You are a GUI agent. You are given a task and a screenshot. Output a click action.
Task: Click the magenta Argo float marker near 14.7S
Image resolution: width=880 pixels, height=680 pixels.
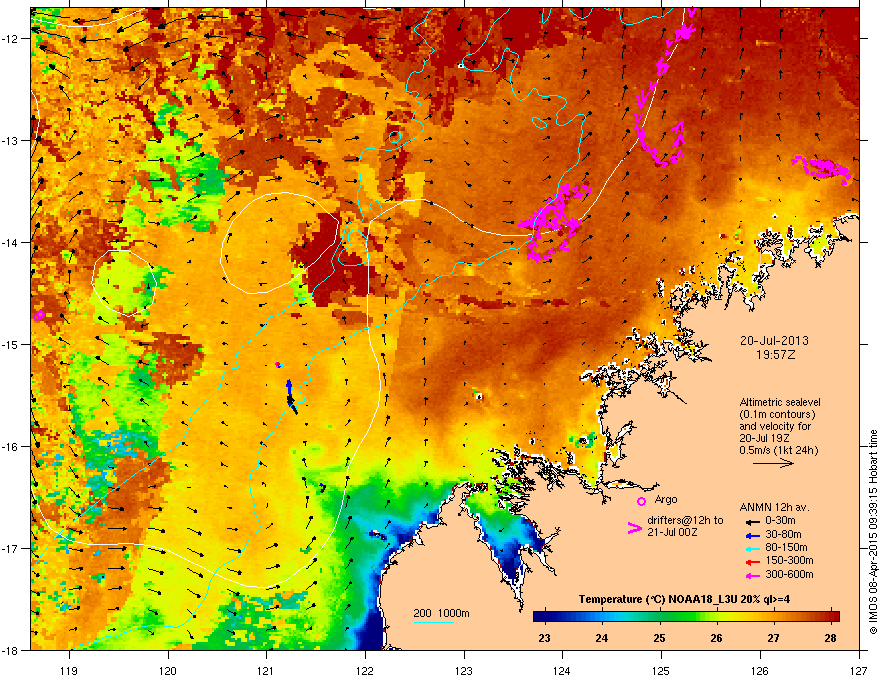click(x=39, y=315)
